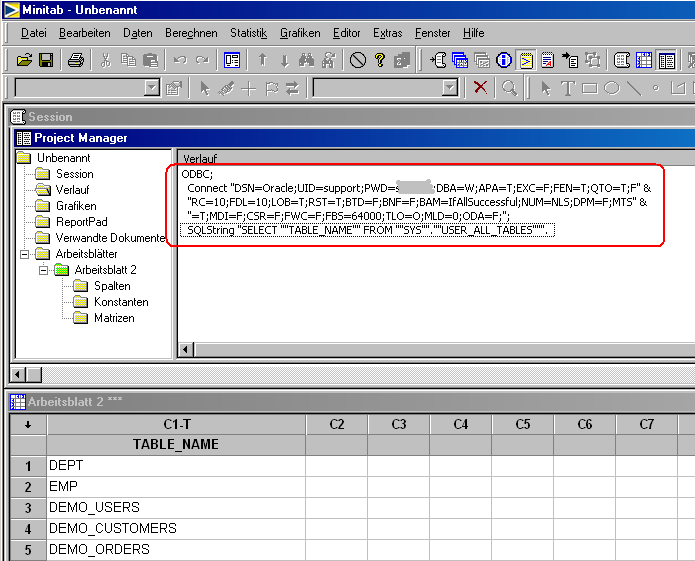Open a project with the open folder icon
Image resolution: width=695 pixels, height=561 pixels.
pos(24,60)
